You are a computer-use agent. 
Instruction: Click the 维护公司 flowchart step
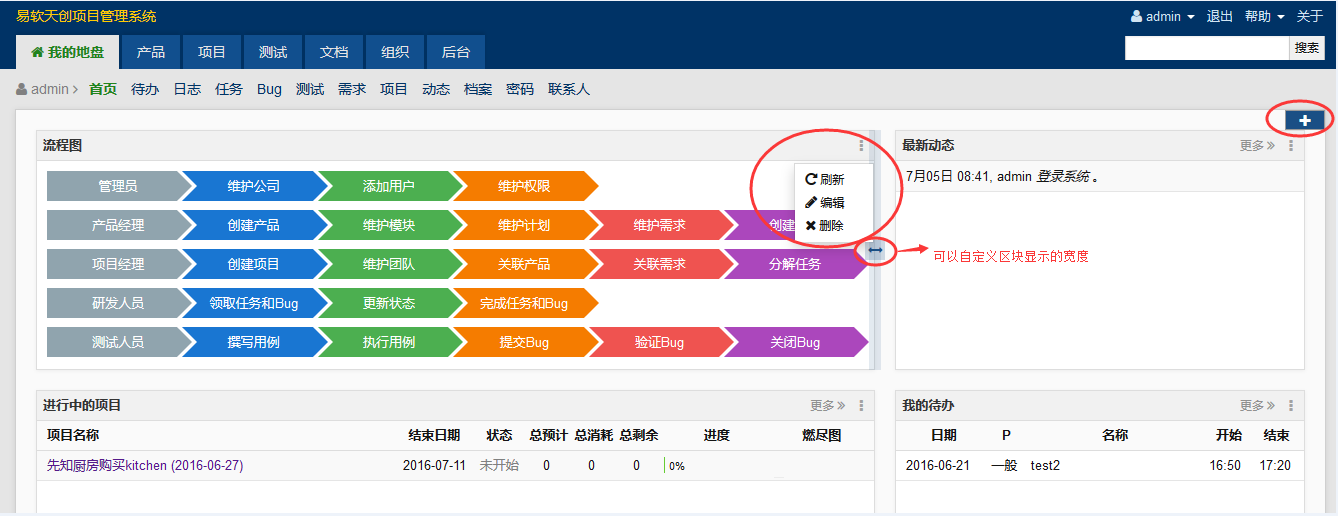click(x=253, y=186)
